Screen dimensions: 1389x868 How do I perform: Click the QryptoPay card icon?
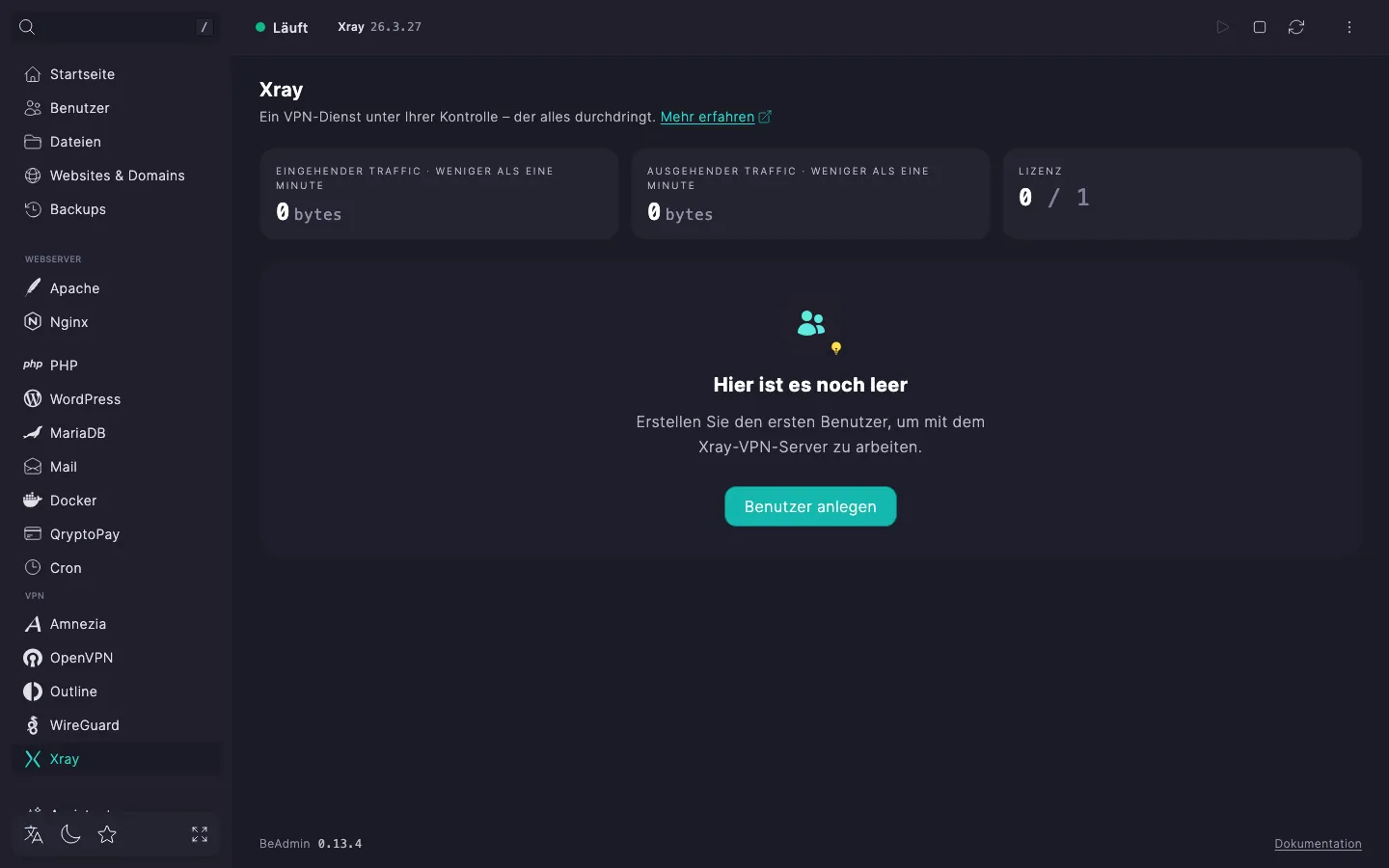tap(33, 533)
